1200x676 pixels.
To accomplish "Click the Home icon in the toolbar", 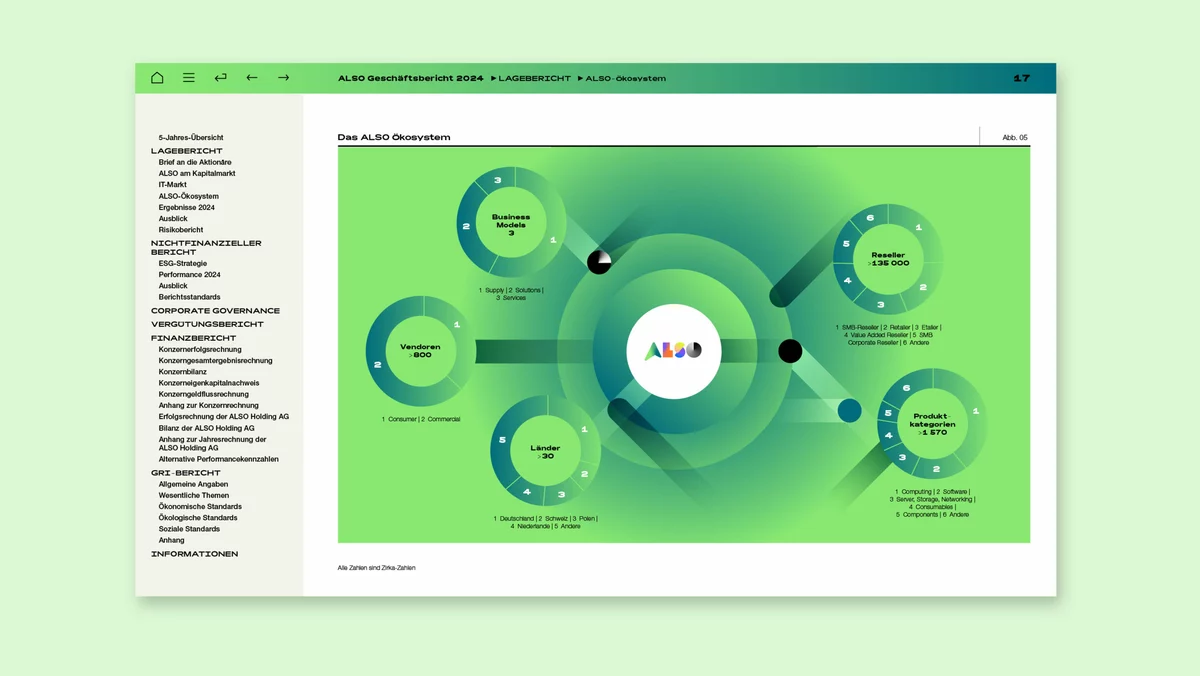I will 157,77.
